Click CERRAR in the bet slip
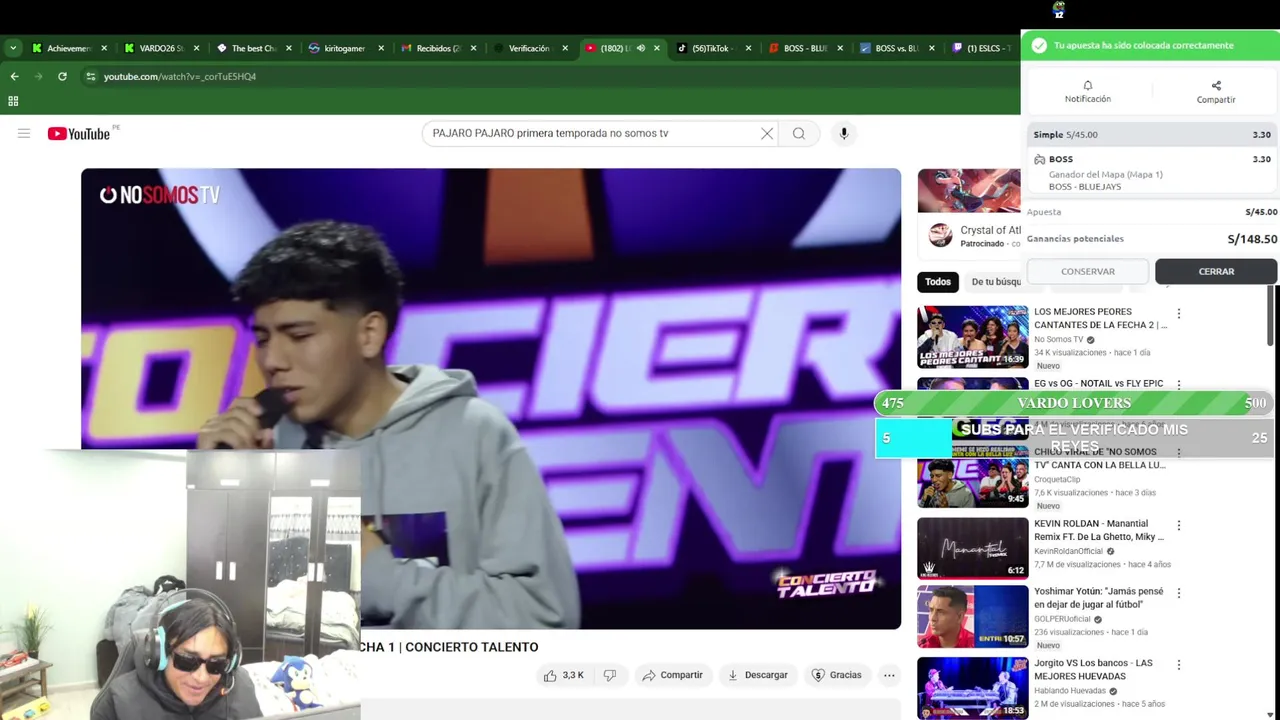The image size is (1280, 720). (1216, 271)
